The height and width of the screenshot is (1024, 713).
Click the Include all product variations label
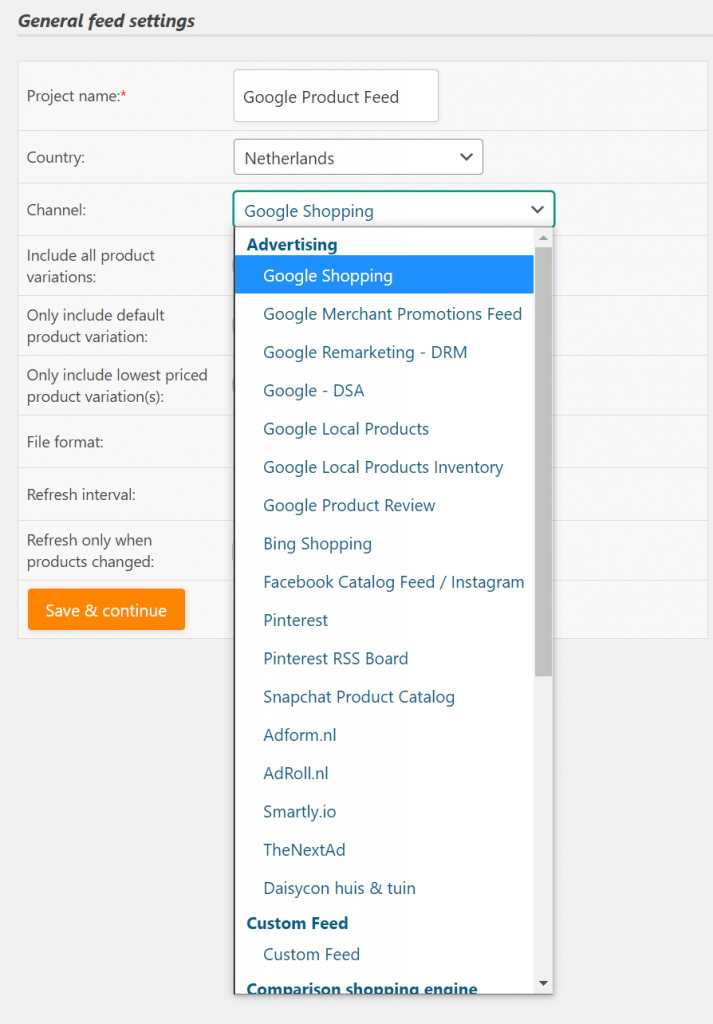[x=91, y=266]
